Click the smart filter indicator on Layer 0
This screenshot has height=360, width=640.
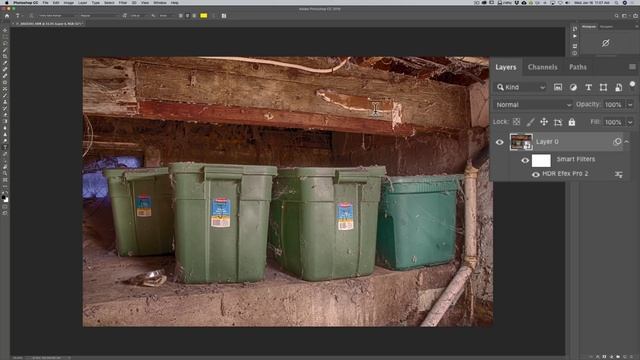[x=617, y=142]
